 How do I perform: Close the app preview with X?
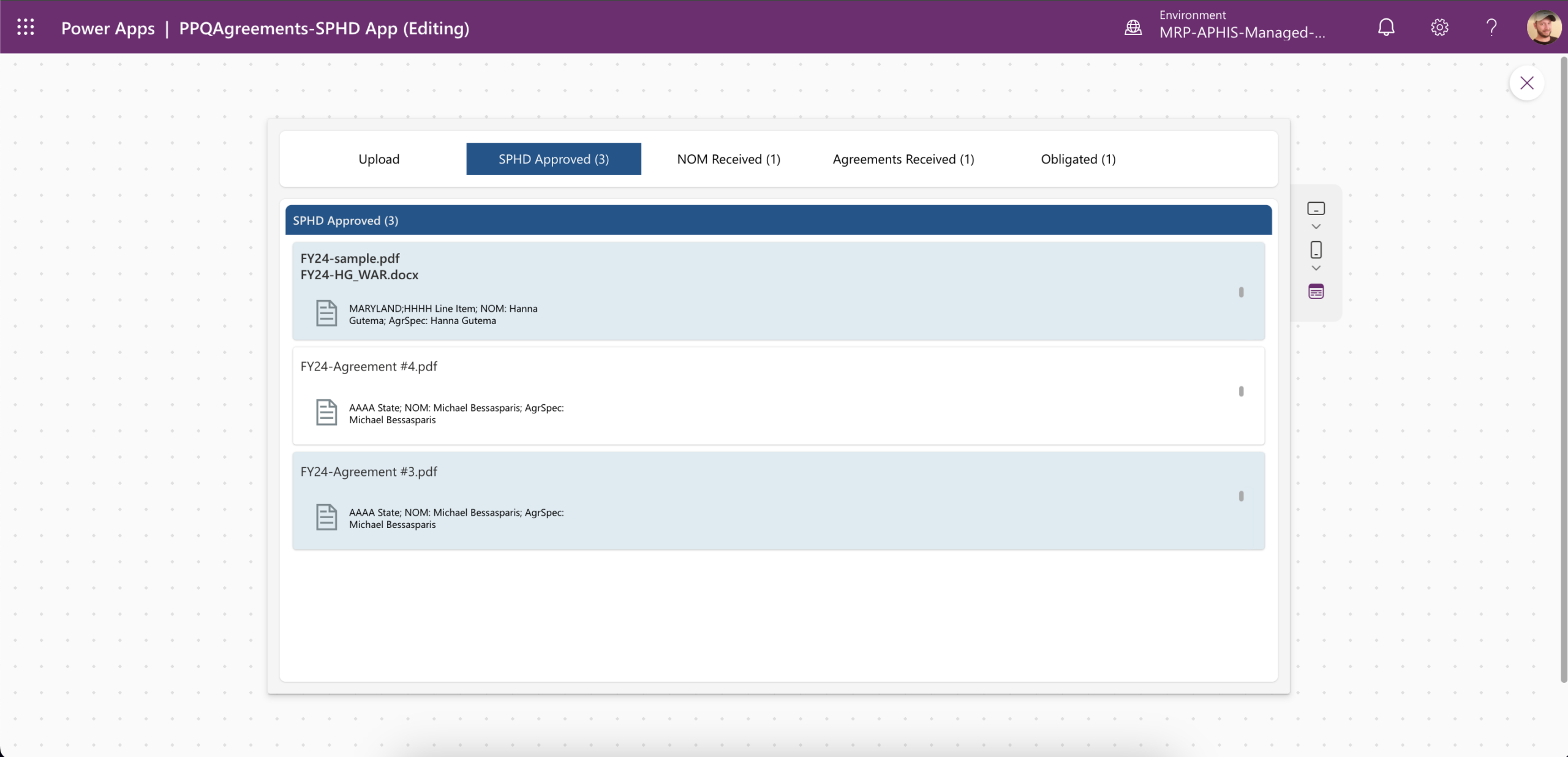(1526, 83)
